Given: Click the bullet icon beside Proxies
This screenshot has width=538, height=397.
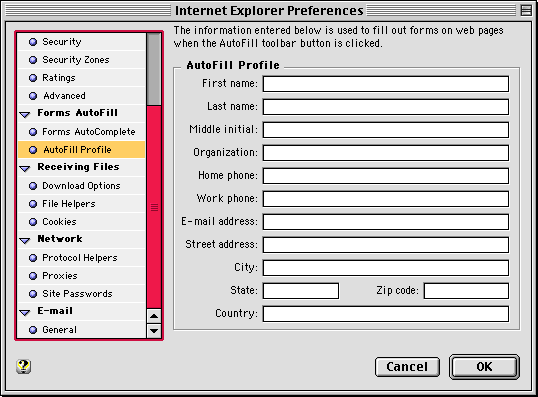Looking at the screenshot, I should pos(33,276).
